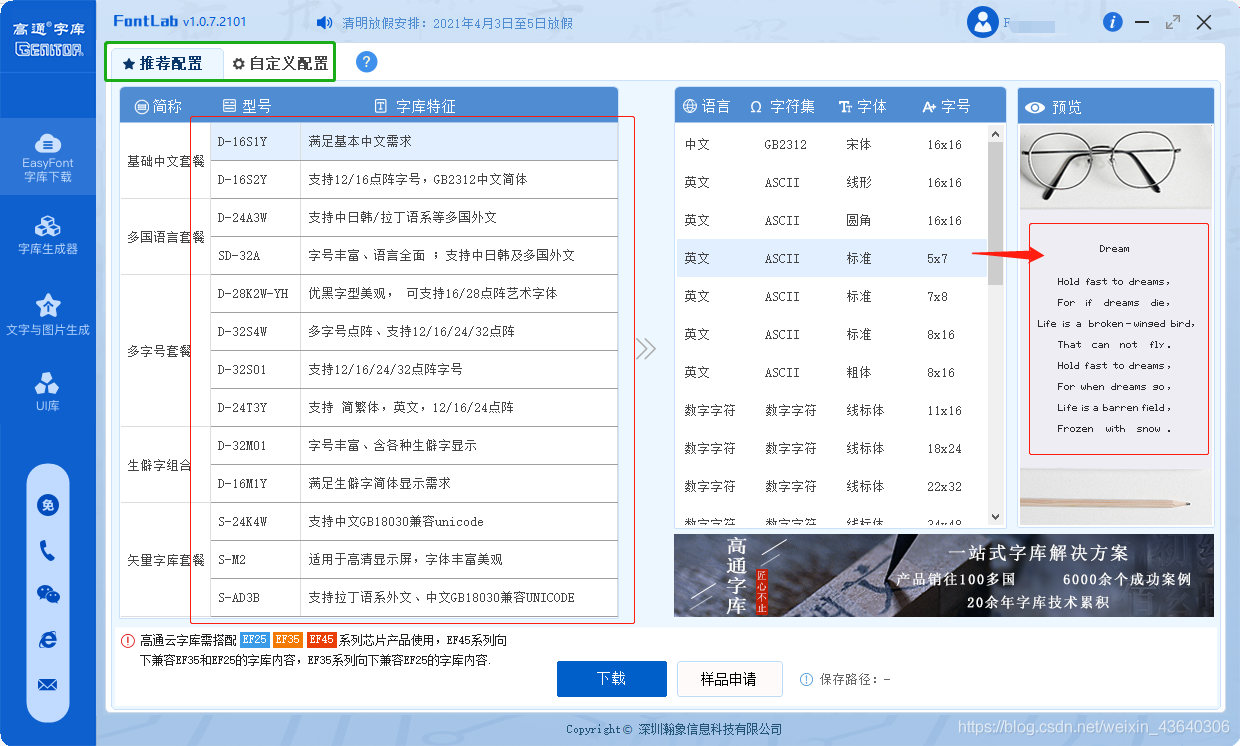Open text and image generation section
Screen dimensions: 1240x746
coord(48,315)
